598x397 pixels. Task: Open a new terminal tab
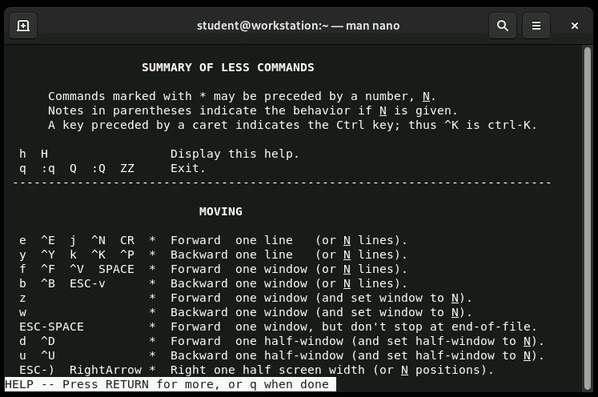[x=23, y=26]
